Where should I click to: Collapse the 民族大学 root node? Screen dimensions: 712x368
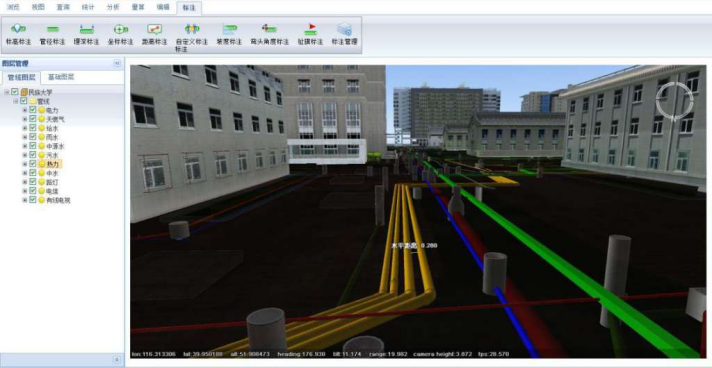click(x=7, y=92)
